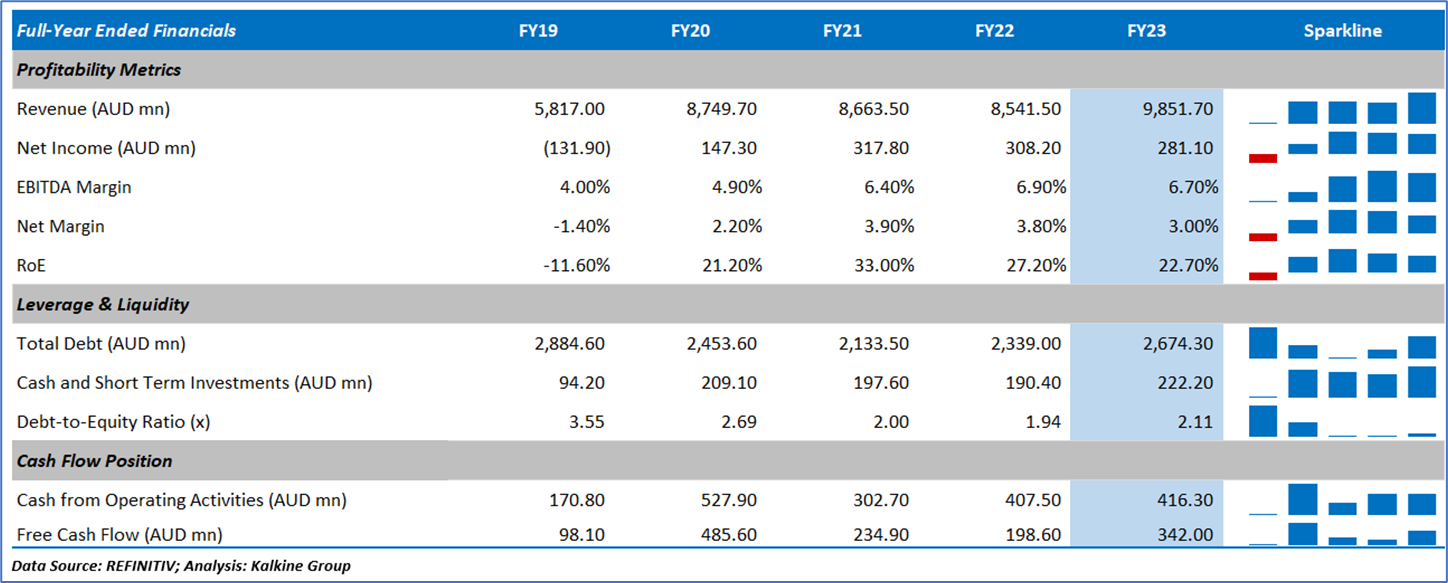Click the Debt-to-Equity Ratio sparkline
The height and width of the screenshot is (583, 1448).
point(1342,421)
